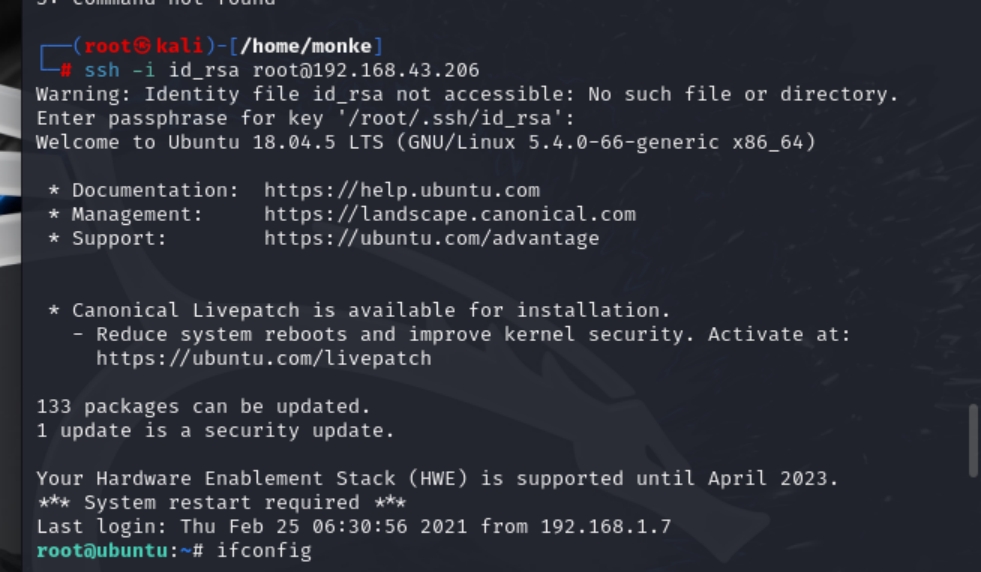Click the "System restart required" message

(x=221, y=502)
